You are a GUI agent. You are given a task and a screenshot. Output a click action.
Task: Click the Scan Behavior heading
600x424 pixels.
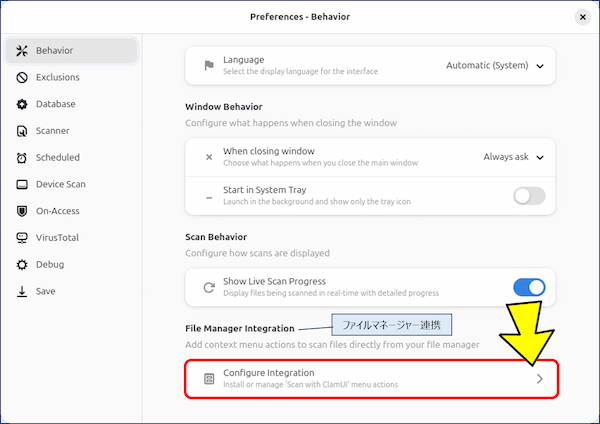click(216, 237)
